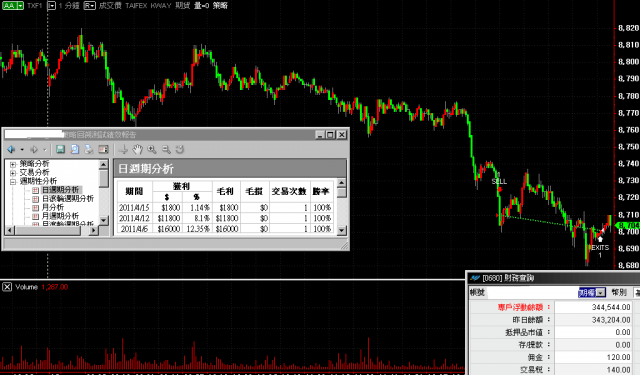Viewport: 640px width, 375px height.
Task: Go forward in performance report window
Action: click(34, 150)
